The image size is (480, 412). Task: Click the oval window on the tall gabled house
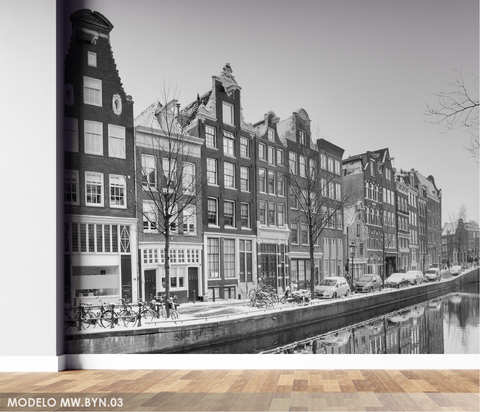[117, 104]
